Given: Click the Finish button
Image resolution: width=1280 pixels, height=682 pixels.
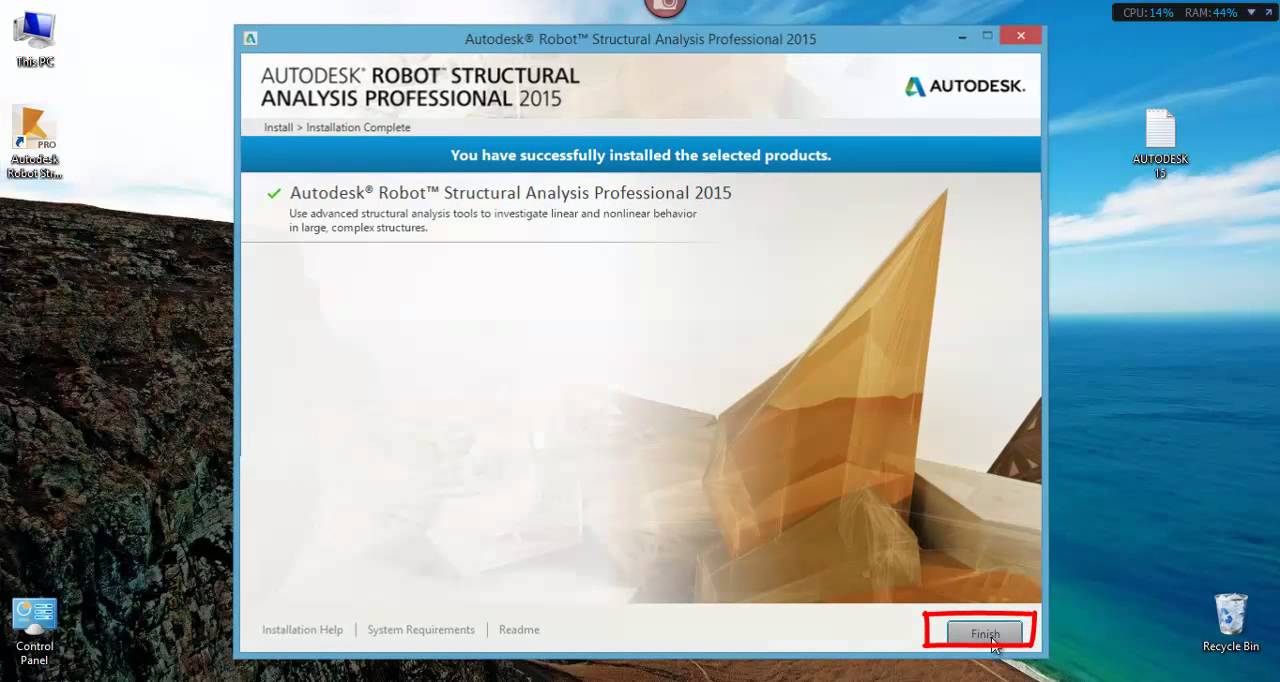Looking at the screenshot, I should [x=985, y=633].
